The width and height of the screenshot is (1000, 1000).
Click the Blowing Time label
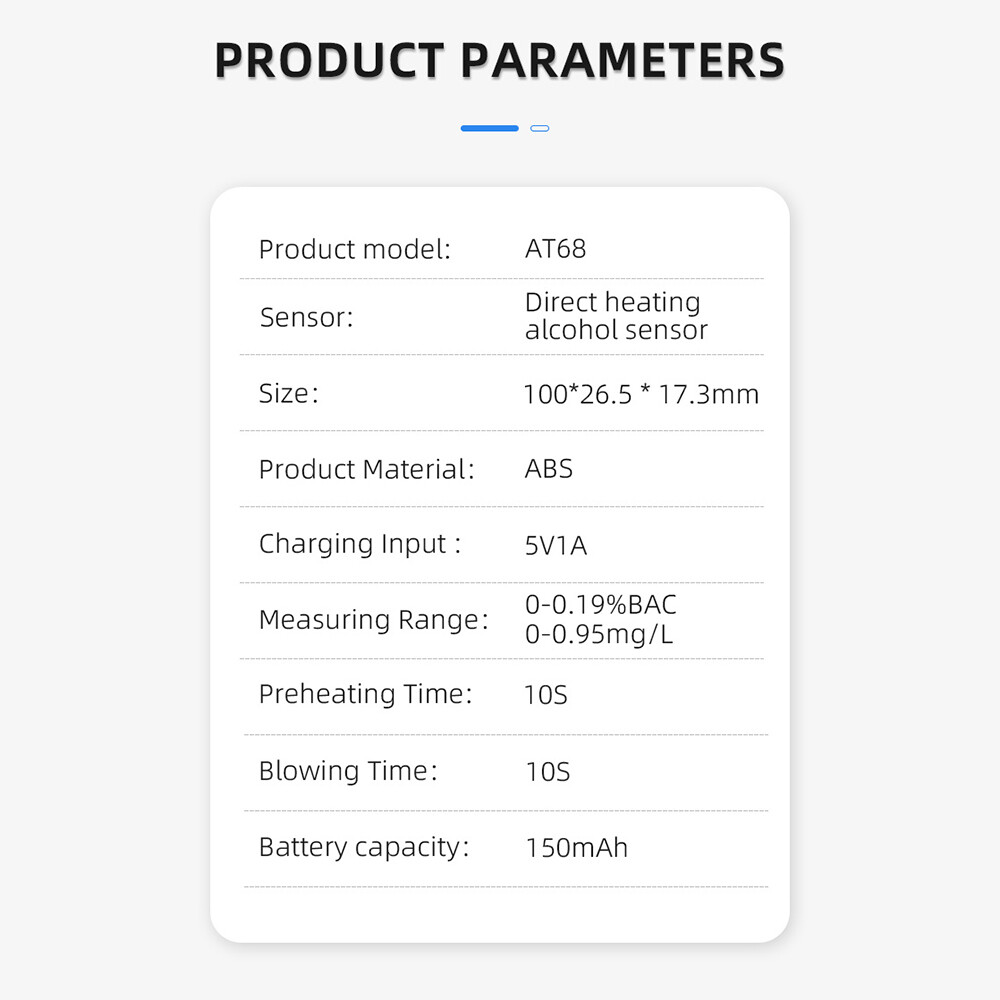click(348, 771)
